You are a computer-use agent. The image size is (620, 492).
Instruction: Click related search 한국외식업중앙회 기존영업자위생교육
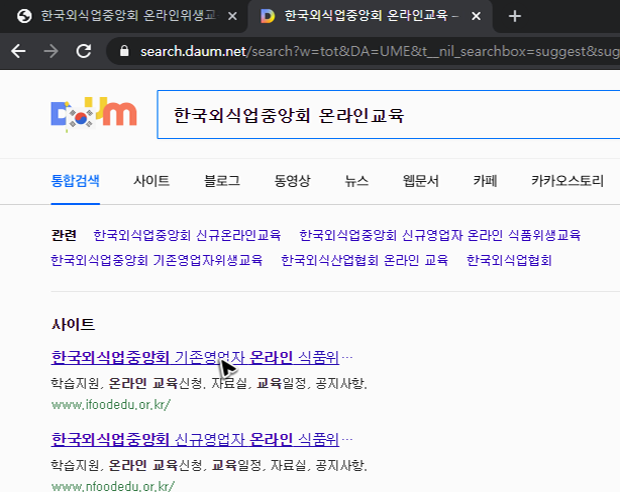[x=157, y=260]
